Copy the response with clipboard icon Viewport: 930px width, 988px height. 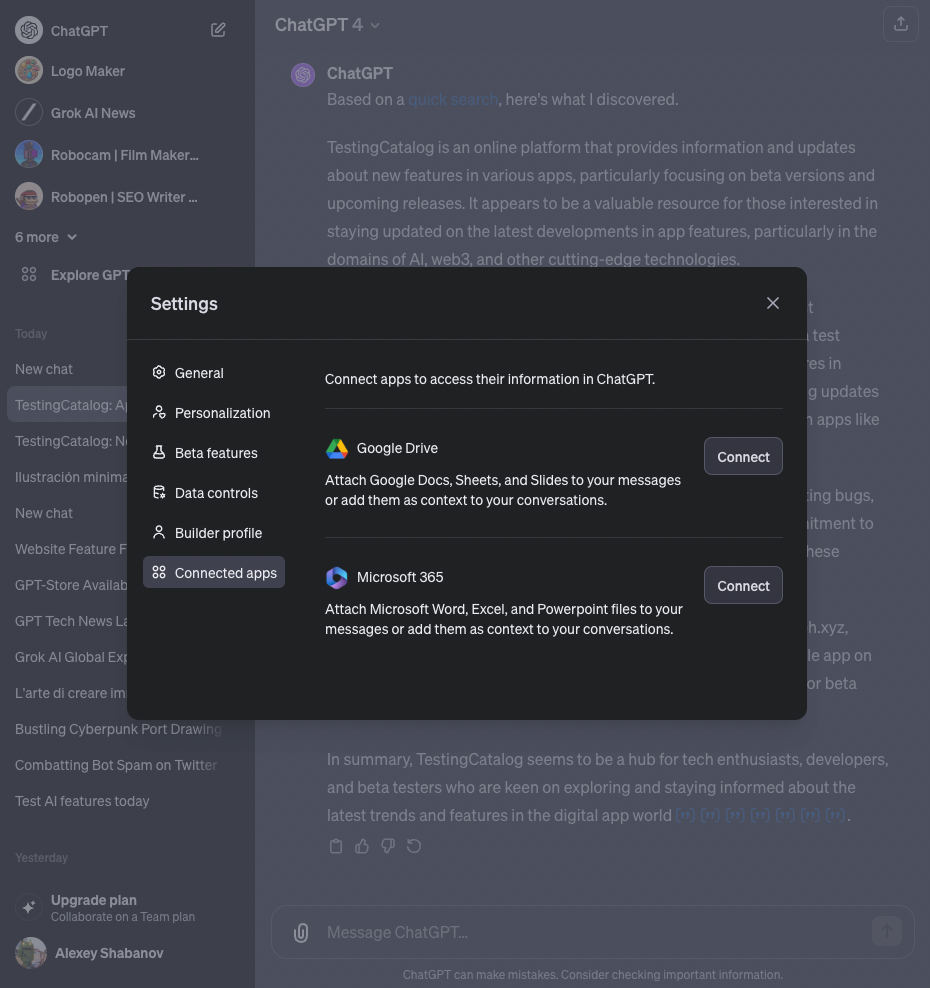(336, 846)
